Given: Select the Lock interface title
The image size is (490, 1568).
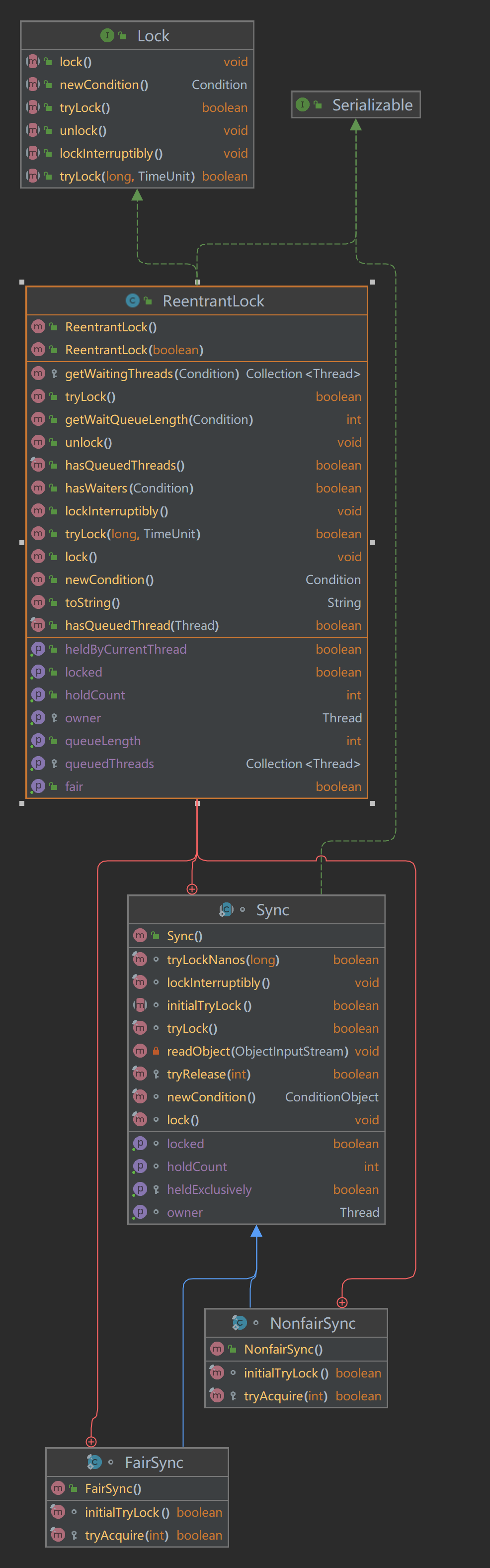Looking at the screenshot, I should click(153, 36).
